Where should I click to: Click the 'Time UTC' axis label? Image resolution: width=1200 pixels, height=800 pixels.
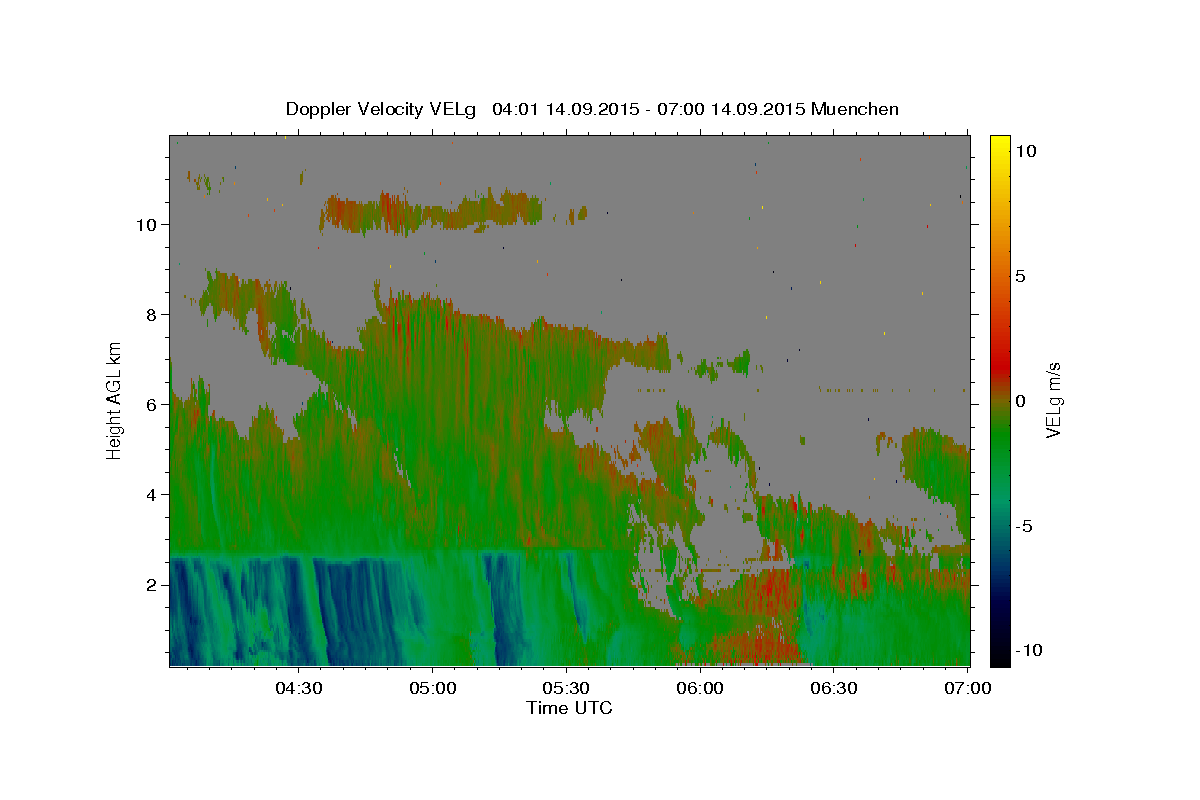click(569, 708)
